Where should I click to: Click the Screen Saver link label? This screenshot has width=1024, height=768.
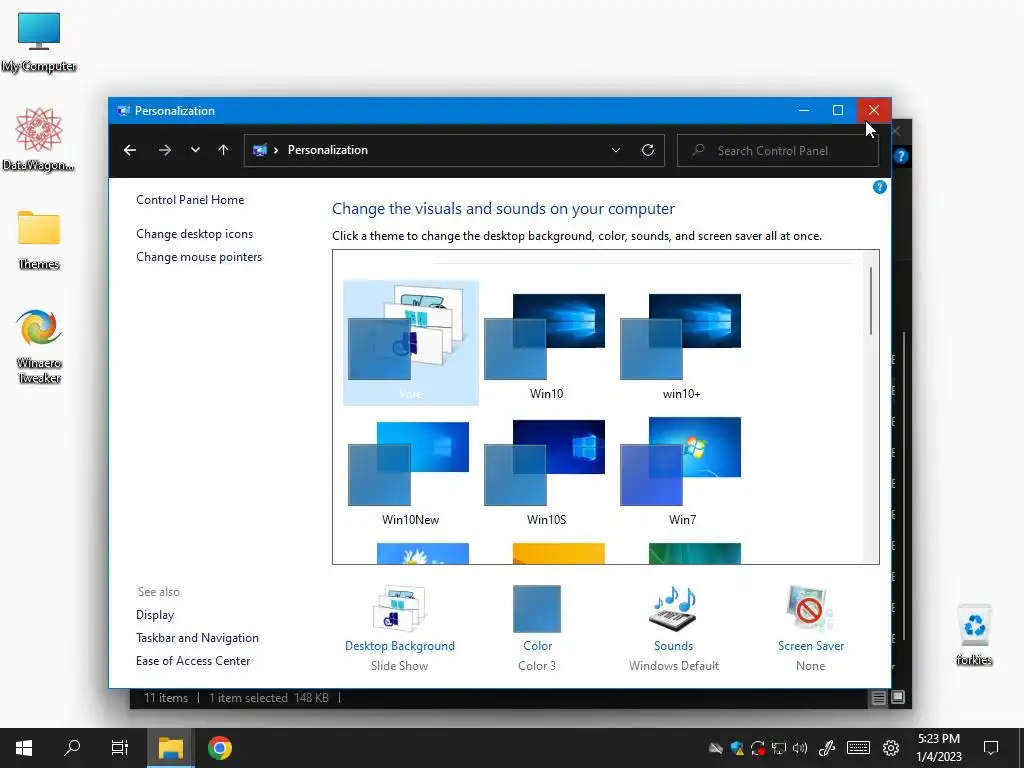coord(811,646)
